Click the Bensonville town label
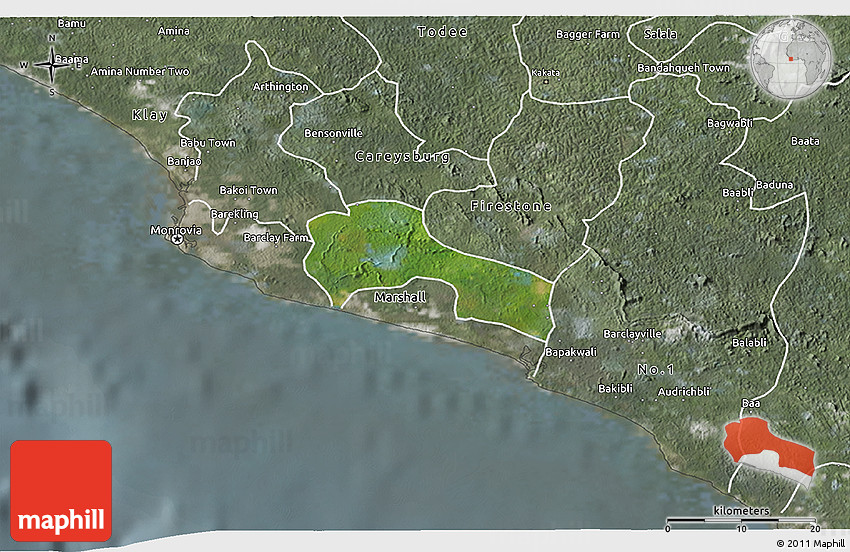The height and width of the screenshot is (552, 850). tap(333, 133)
